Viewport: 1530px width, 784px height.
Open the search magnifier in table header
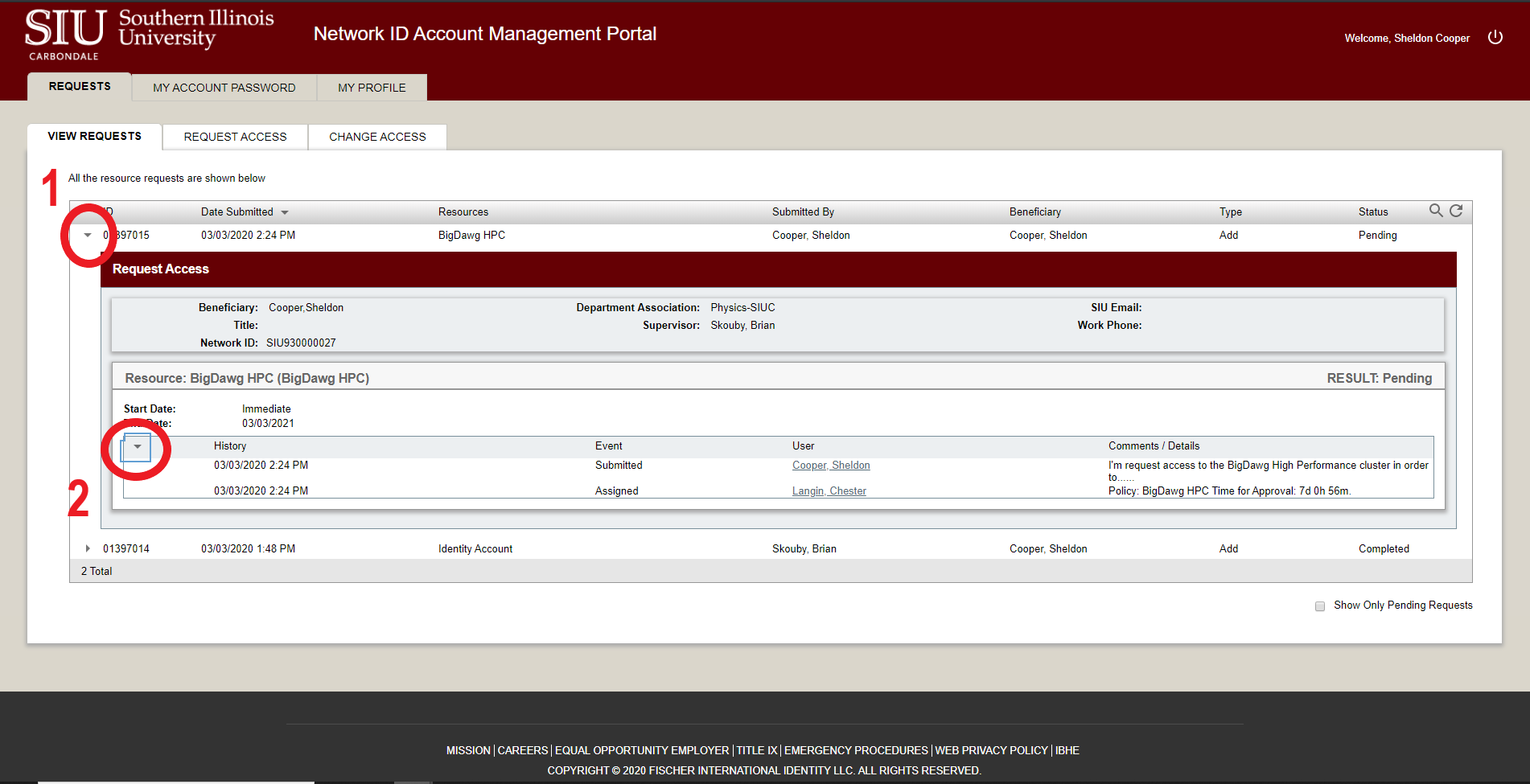pyautogui.click(x=1435, y=211)
